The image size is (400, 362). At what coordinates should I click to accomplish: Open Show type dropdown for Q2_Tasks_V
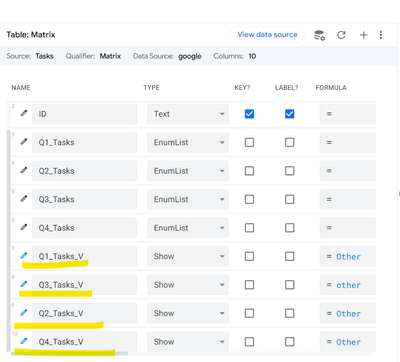click(x=188, y=313)
